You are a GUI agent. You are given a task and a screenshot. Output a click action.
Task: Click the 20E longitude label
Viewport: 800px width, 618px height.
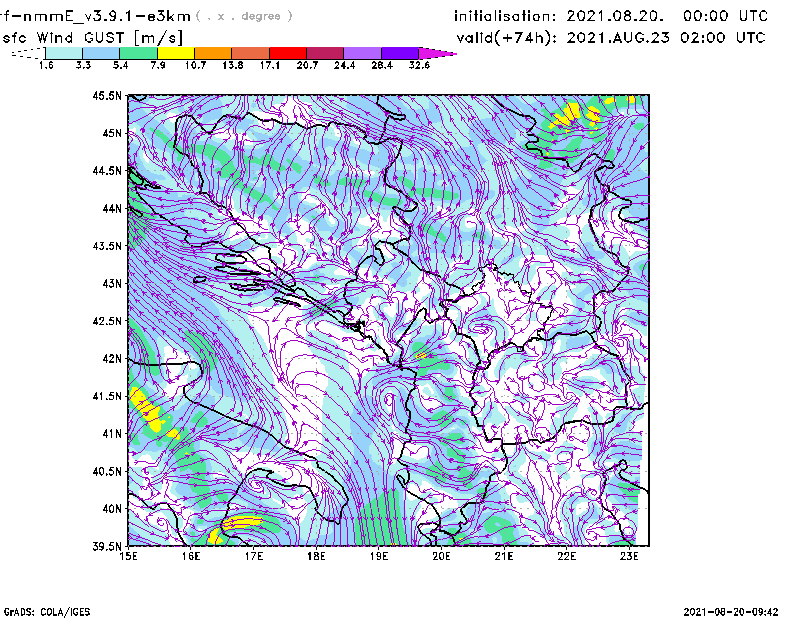point(441,556)
